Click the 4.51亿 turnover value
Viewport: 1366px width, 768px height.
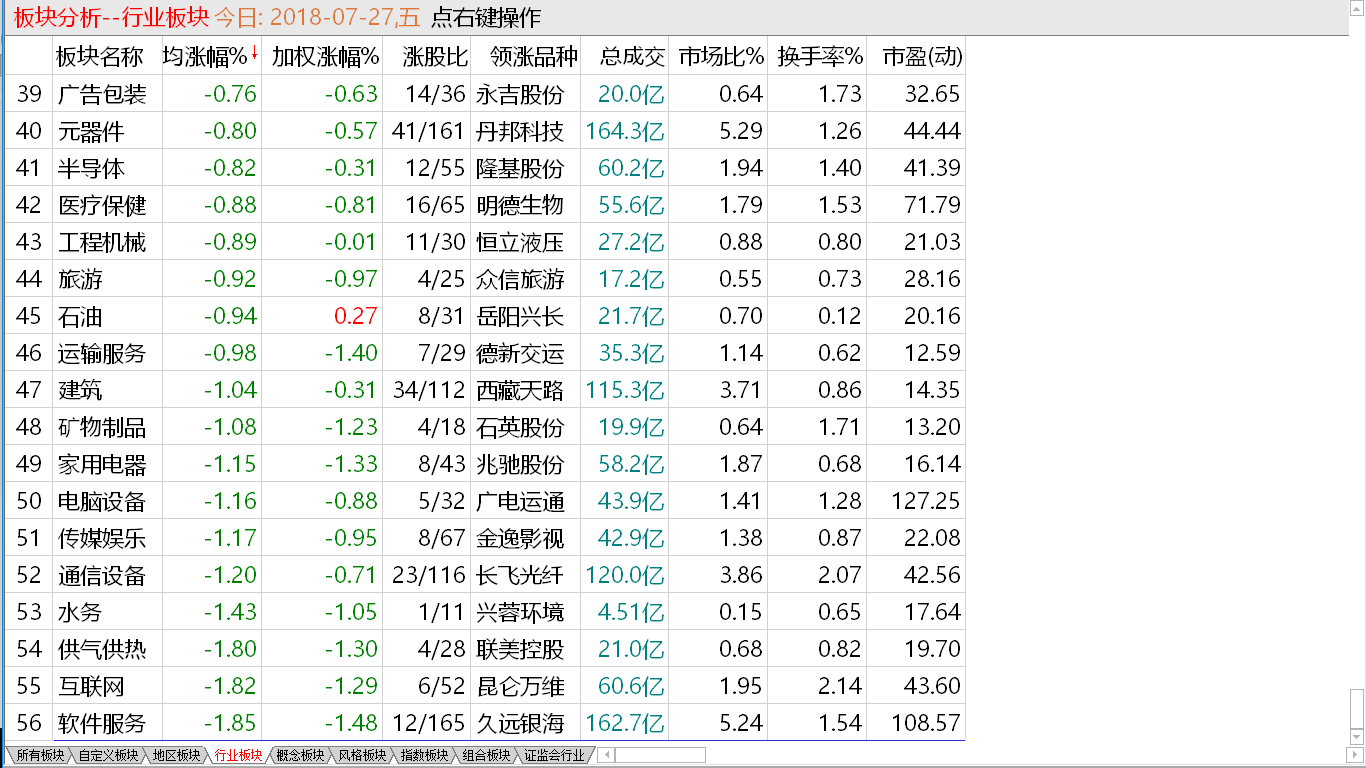(x=631, y=612)
